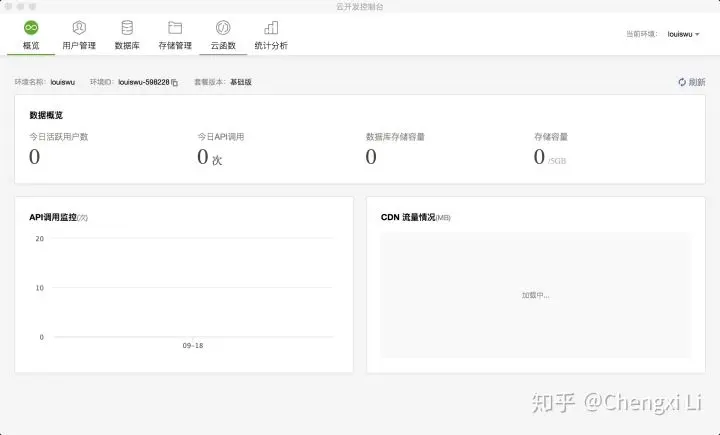Click the 今日API调用 label
The width and height of the screenshot is (720, 435).
click(221, 137)
